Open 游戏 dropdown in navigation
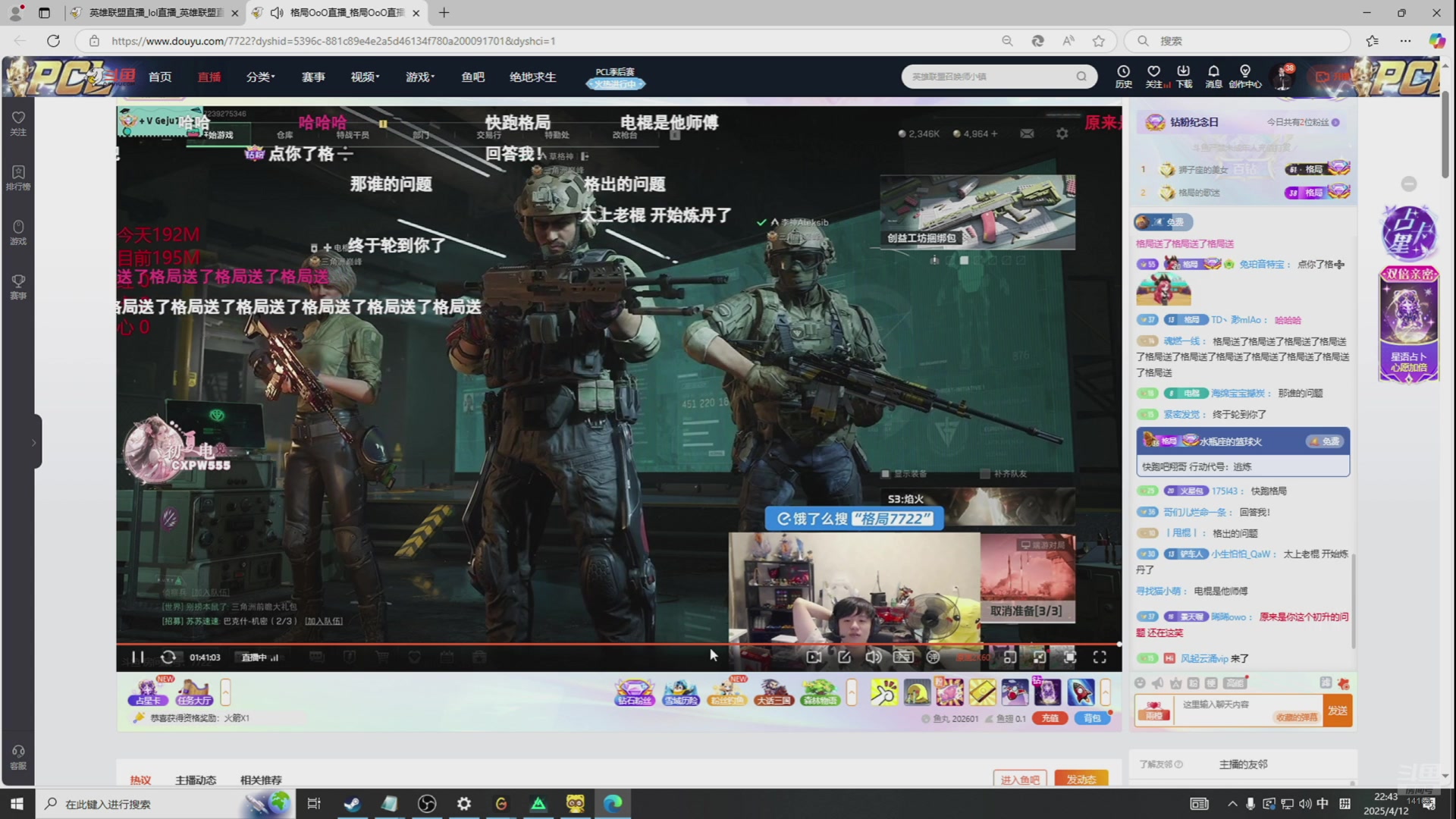This screenshot has height=819, width=1456. coord(419,77)
